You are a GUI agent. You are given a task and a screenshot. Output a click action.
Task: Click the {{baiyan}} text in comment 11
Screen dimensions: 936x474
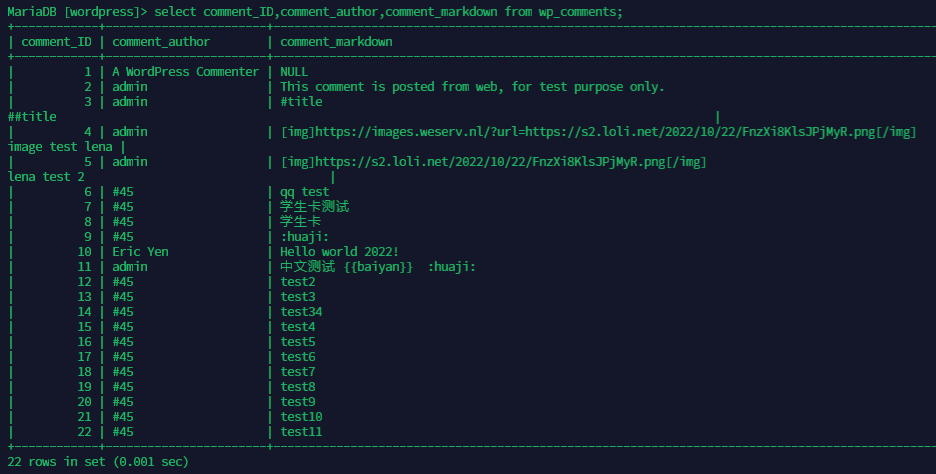point(378,267)
